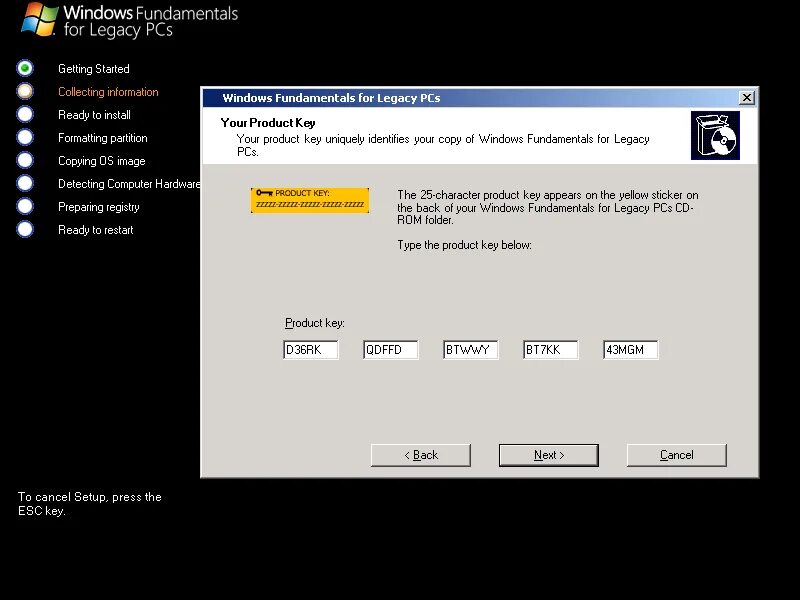Screen dimensions: 800x600
Task: Click the 'Detecting Computer Hardware' label
Action: tap(129, 184)
